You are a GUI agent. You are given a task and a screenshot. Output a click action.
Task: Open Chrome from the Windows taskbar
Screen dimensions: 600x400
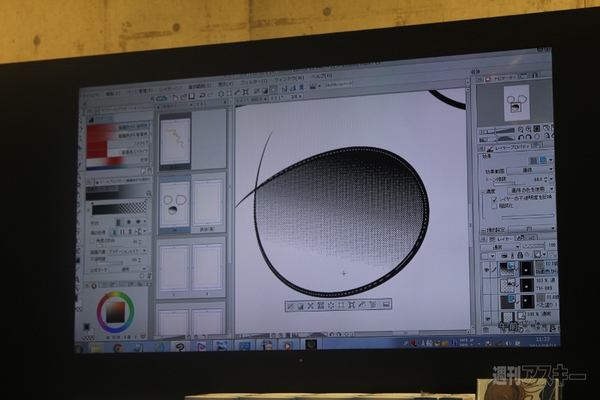117,346
